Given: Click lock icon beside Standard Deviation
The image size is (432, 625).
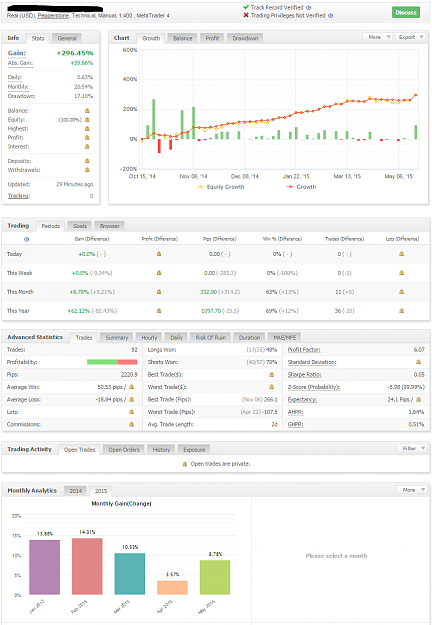Looking at the screenshot, I should (x=418, y=362).
